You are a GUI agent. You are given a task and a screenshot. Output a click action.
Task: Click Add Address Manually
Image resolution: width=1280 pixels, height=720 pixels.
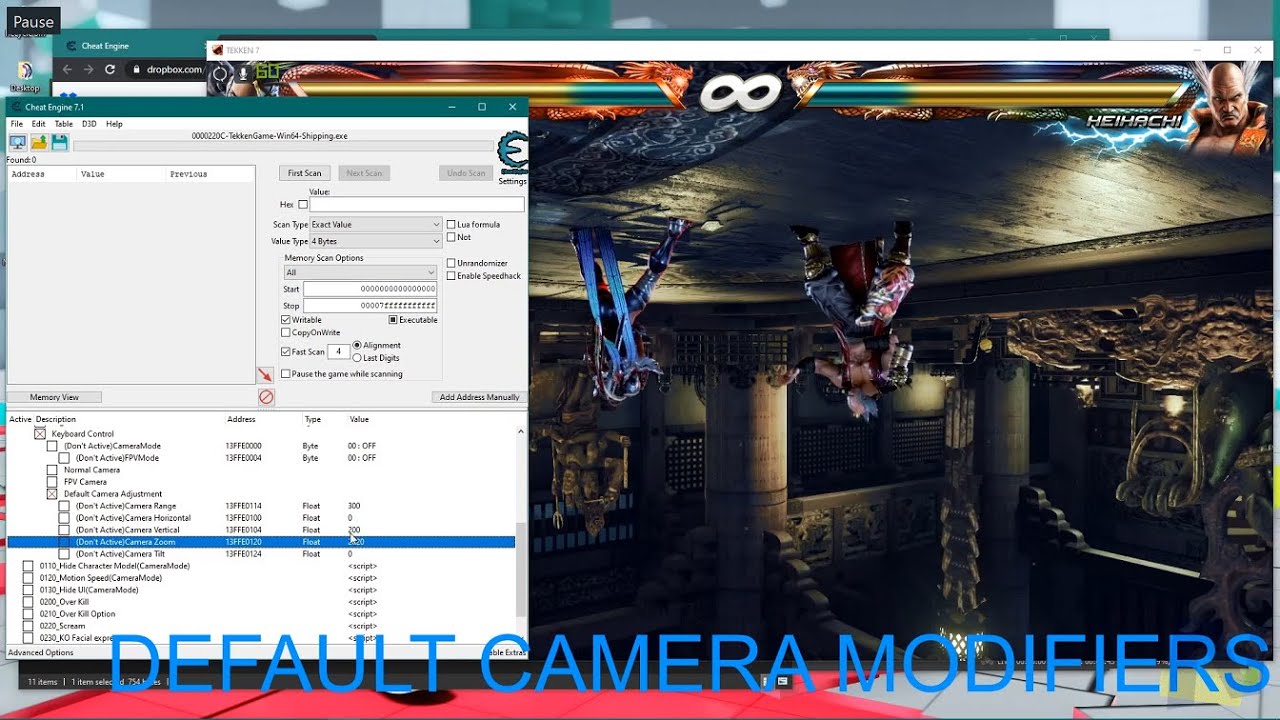pyautogui.click(x=480, y=397)
